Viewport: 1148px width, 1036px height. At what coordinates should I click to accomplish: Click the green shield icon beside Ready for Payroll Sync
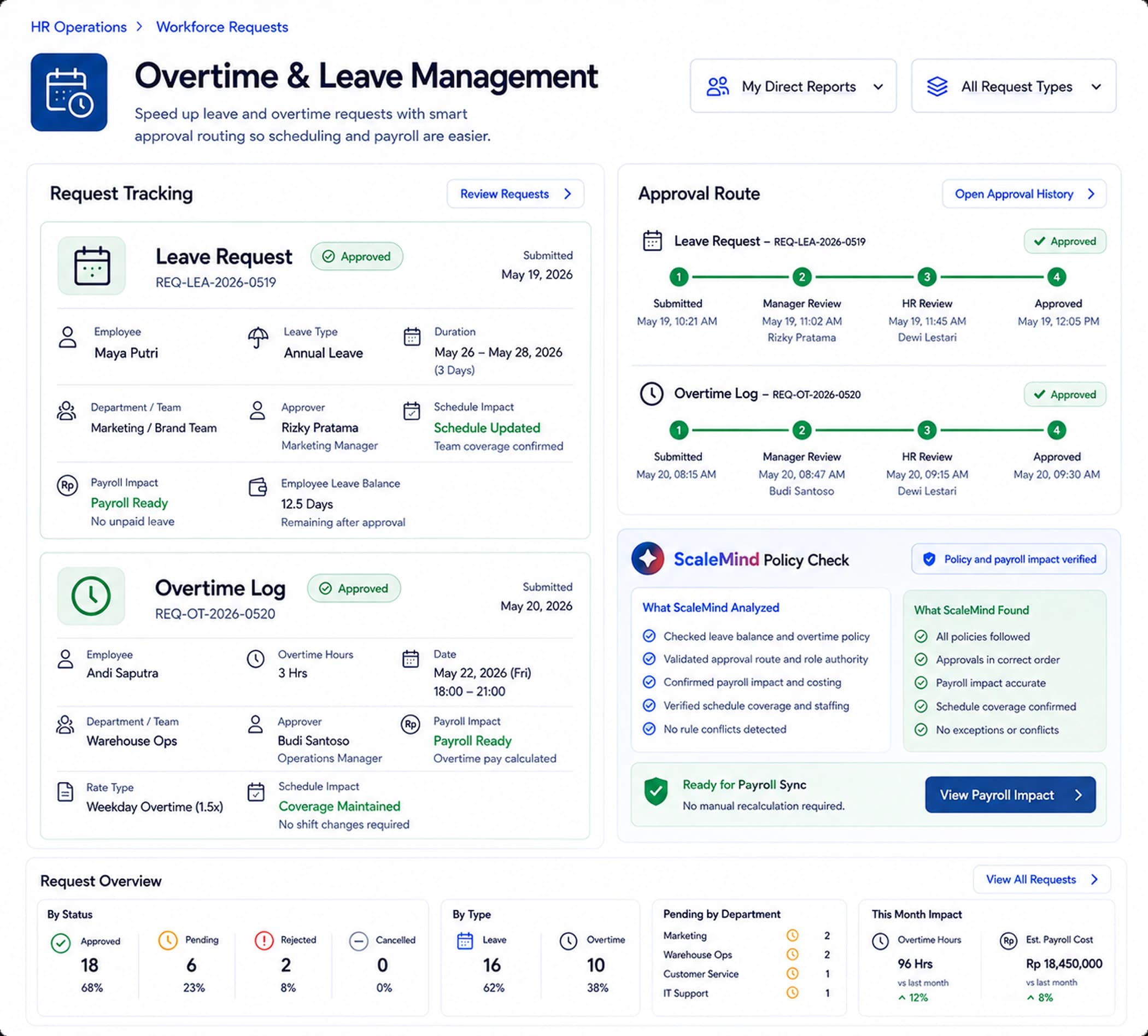click(655, 792)
